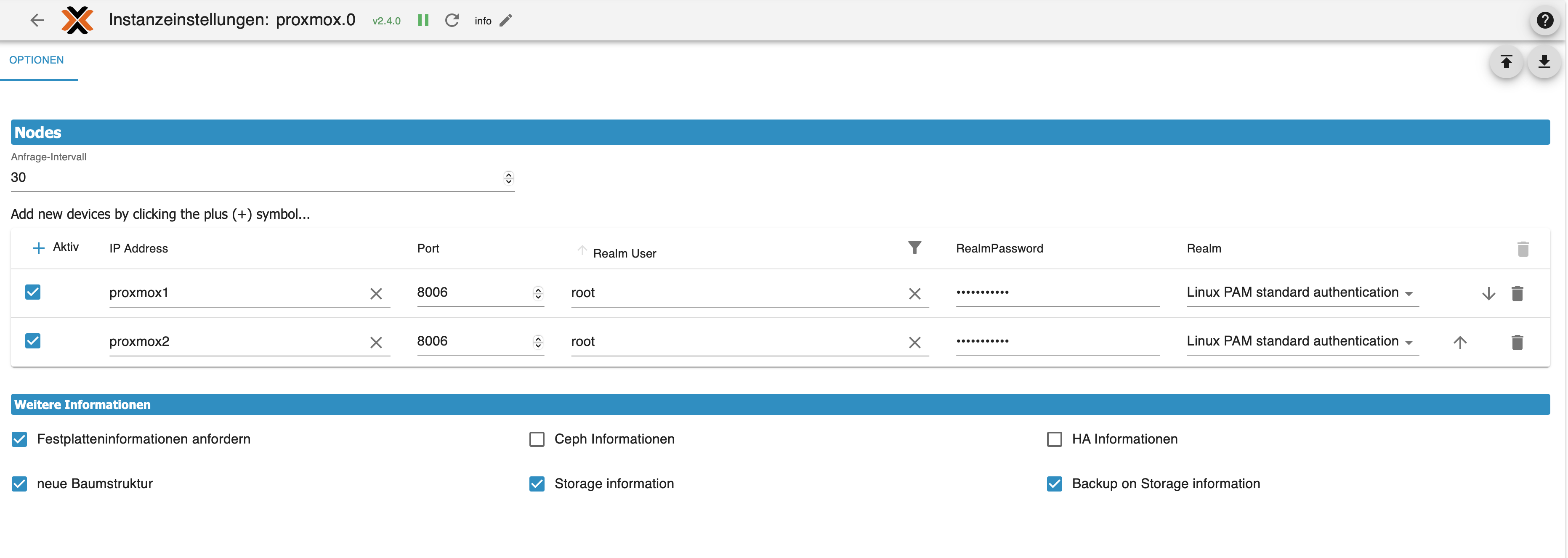Open Realm dropdown for proxmox2

click(1302, 341)
